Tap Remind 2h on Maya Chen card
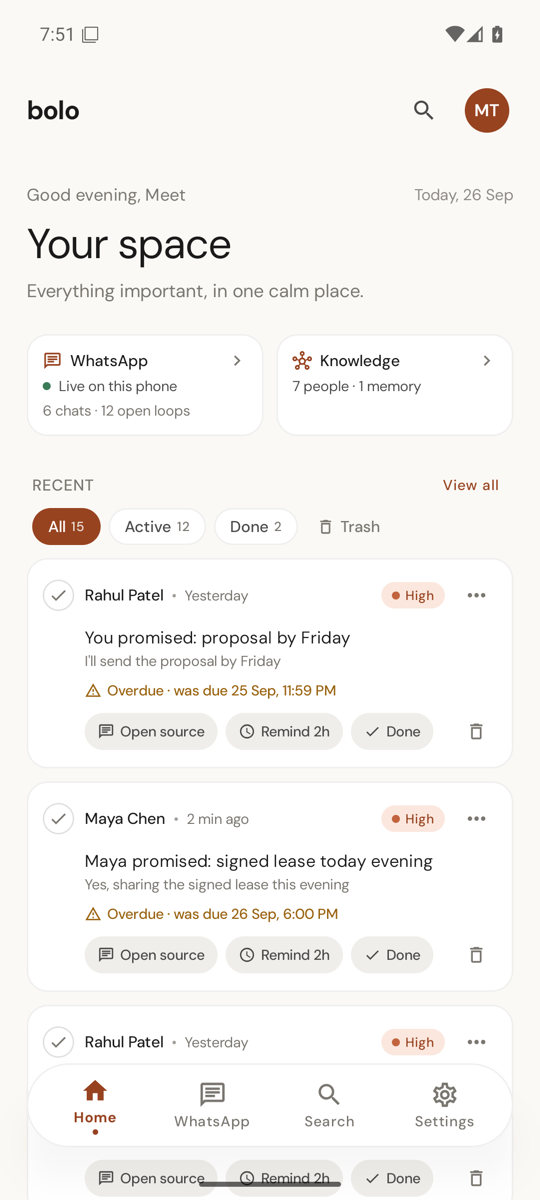The width and height of the screenshot is (540, 1200). (x=284, y=955)
